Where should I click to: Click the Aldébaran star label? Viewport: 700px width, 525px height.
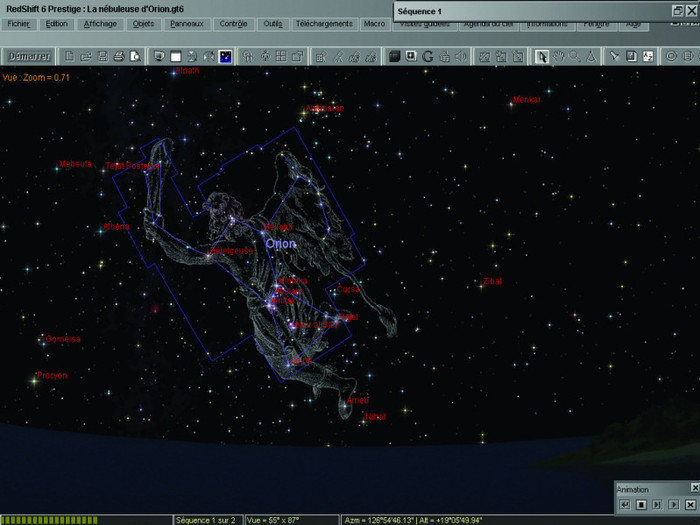(x=325, y=108)
